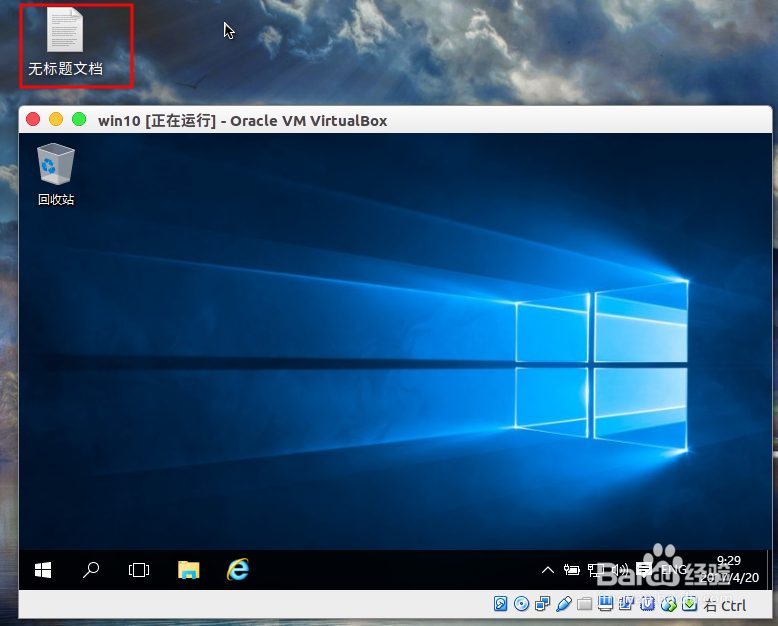Open the Windows Start menu
The width and height of the screenshot is (778, 626).
43,570
